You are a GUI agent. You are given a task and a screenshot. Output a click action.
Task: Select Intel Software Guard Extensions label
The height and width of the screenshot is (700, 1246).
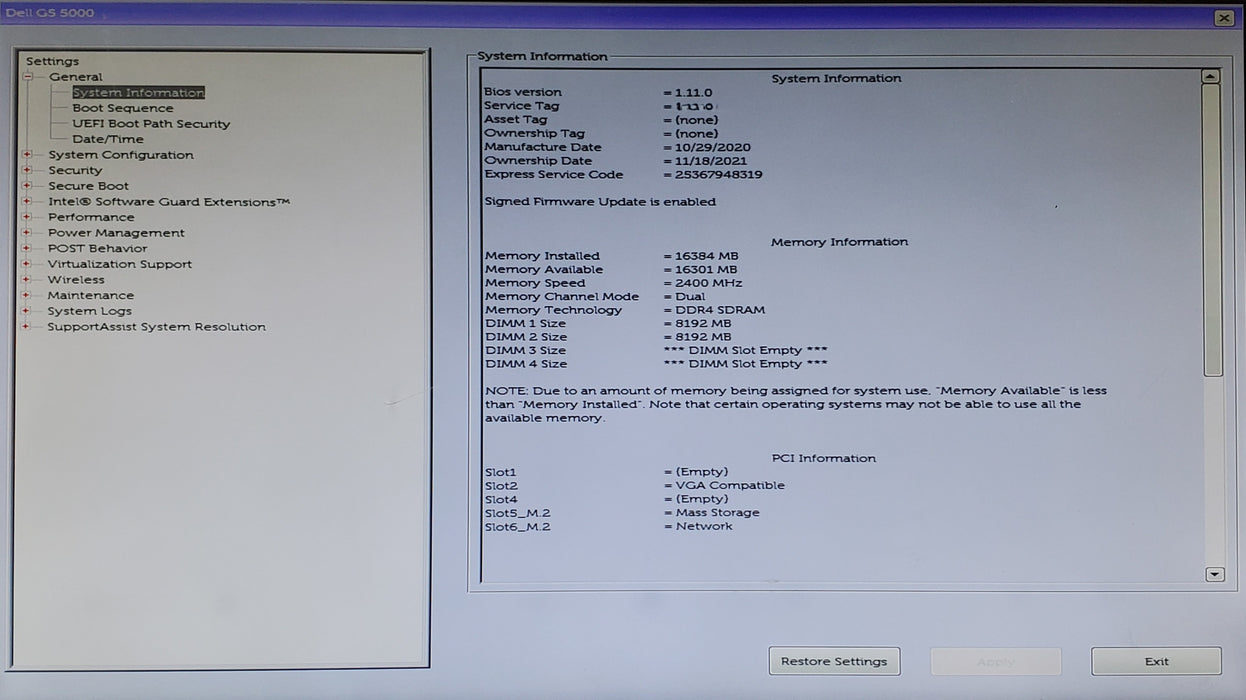169,202
